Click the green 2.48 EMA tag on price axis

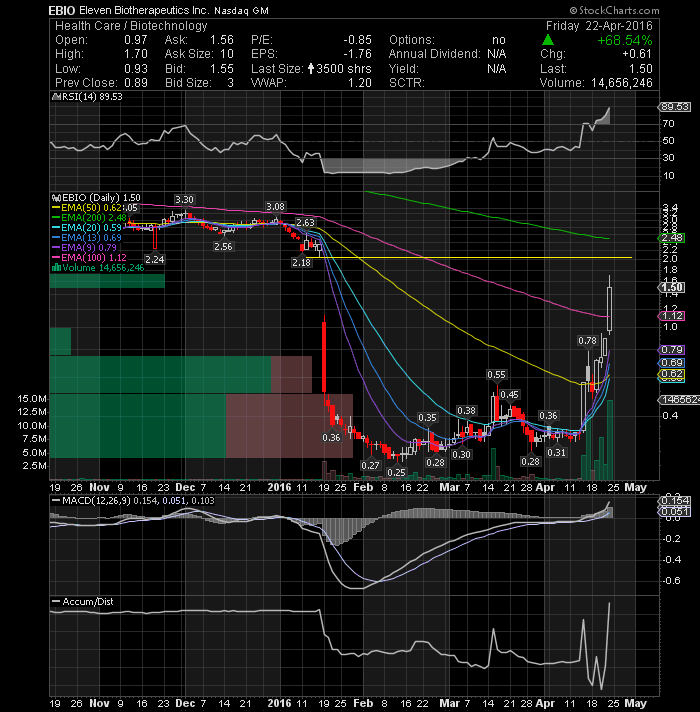pos(672,238)
